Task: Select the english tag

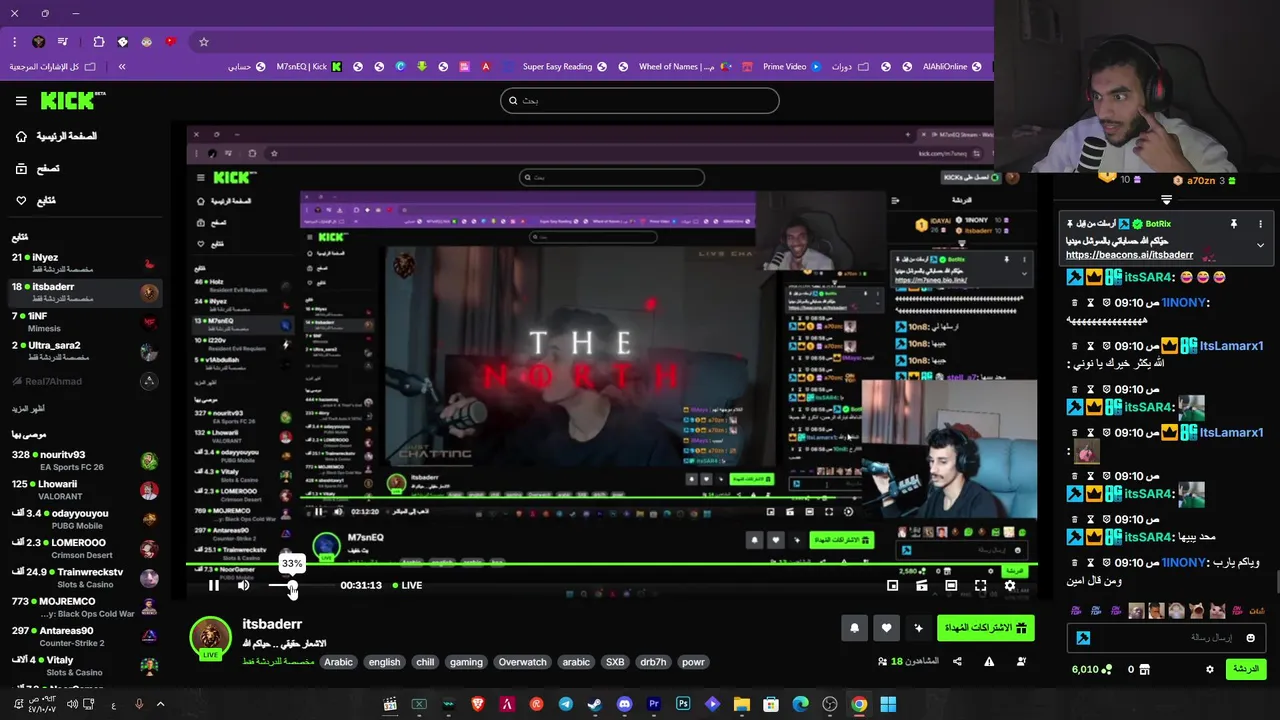Action: coord(384,662)
